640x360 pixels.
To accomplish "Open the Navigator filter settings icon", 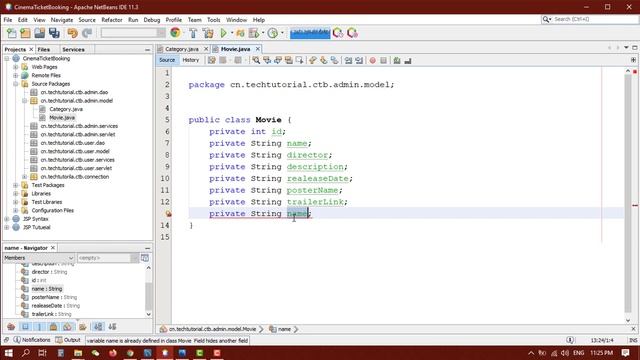I will point(144,258).
